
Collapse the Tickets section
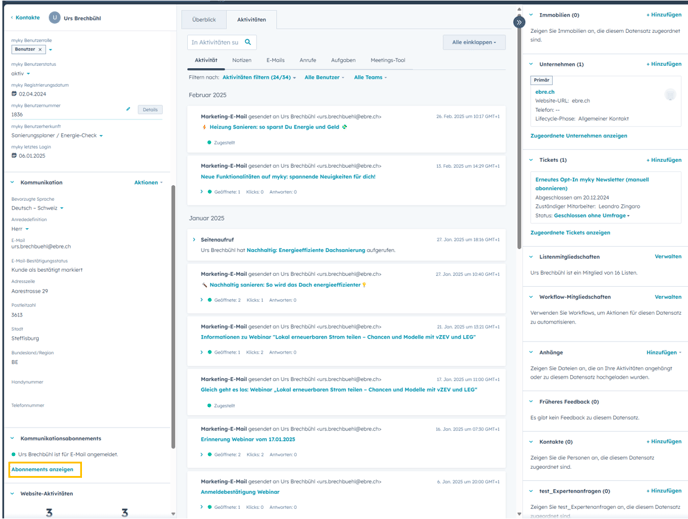point(531,160)
